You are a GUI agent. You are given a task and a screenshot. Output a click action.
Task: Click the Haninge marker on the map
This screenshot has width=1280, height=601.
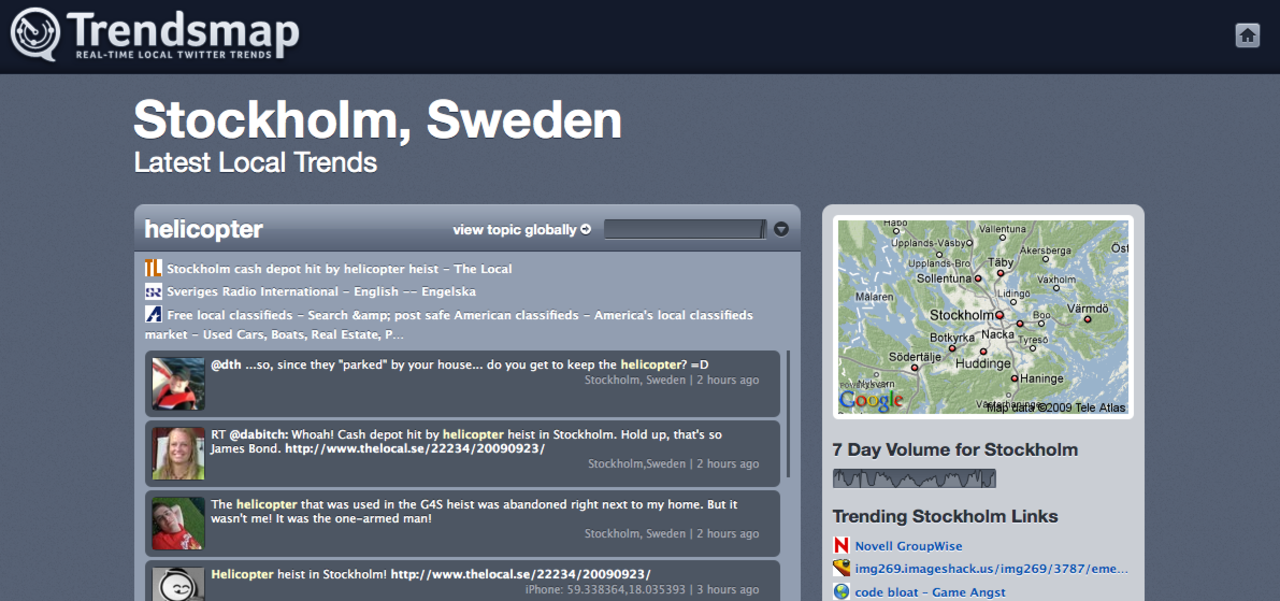pos(1014,379)
